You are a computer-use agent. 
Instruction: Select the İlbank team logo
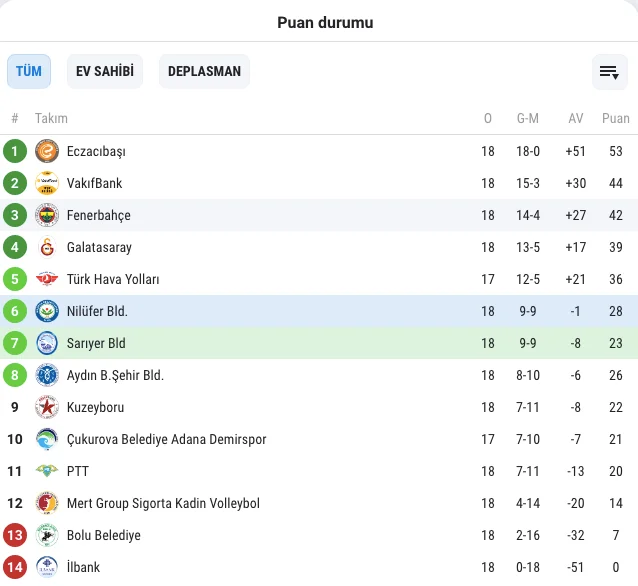[47, 567]
